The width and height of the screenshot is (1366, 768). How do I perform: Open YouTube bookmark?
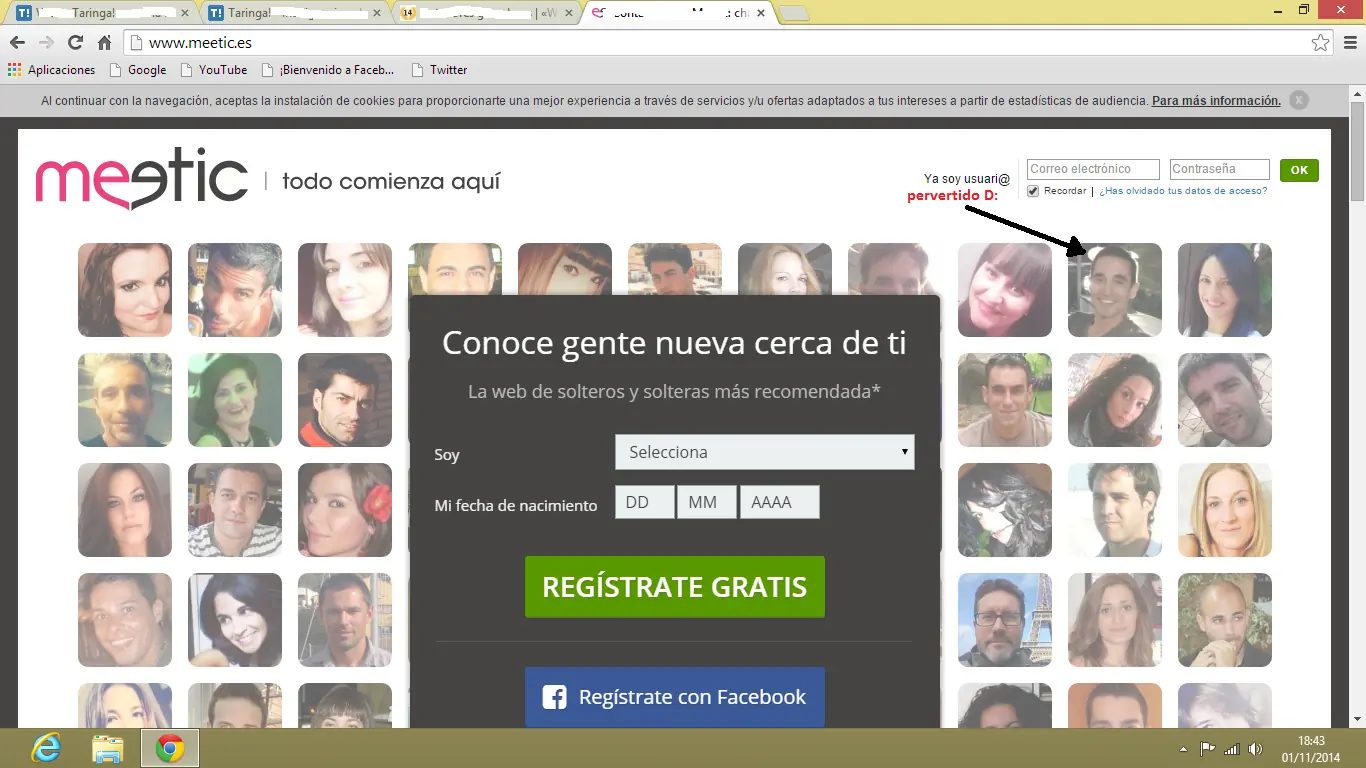coord(213,70)
